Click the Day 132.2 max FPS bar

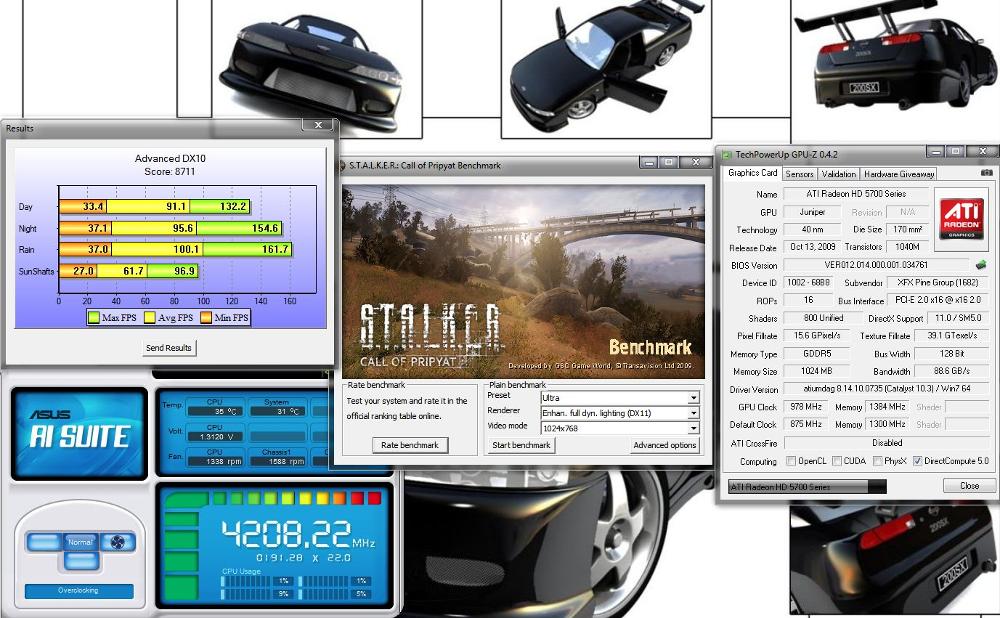pyautogui.click(x=220, y=207)
